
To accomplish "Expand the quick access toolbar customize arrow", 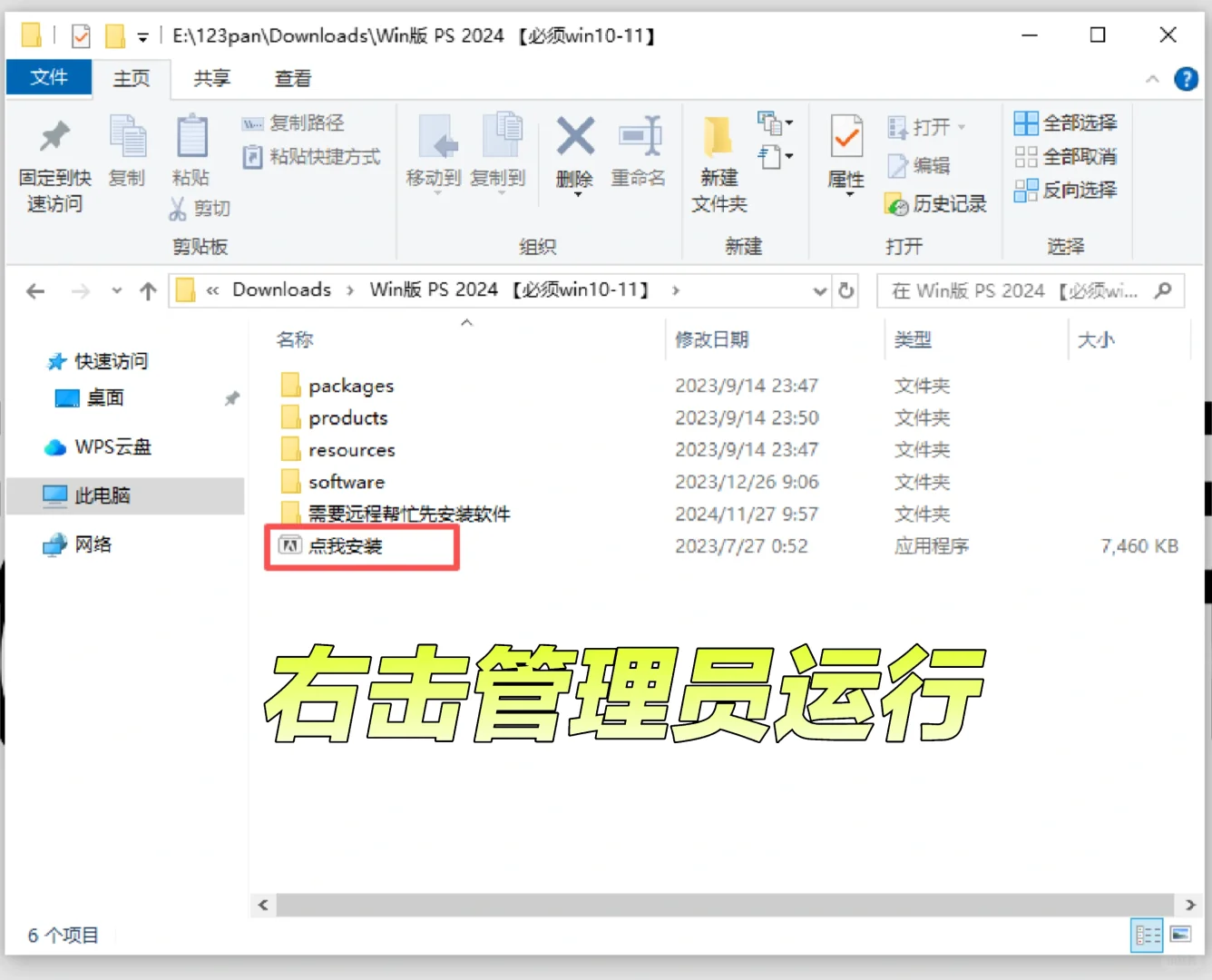I will [140, 34].
